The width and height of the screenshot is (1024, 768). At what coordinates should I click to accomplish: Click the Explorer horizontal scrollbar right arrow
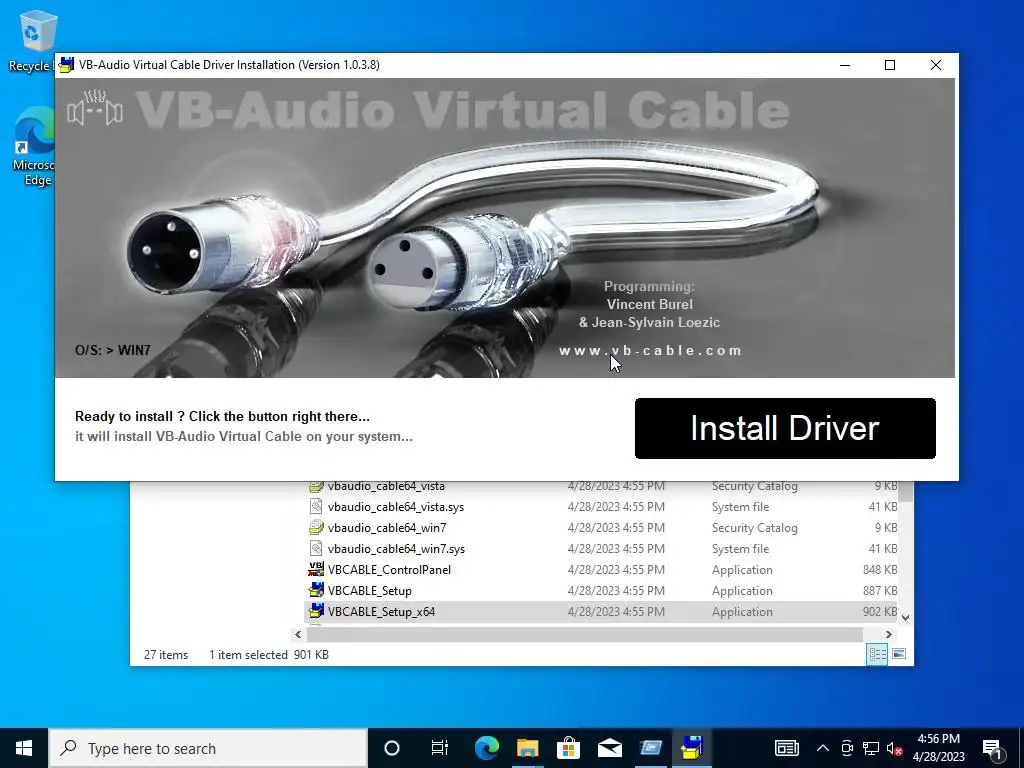pyautogui.click(x=888, y=634)
